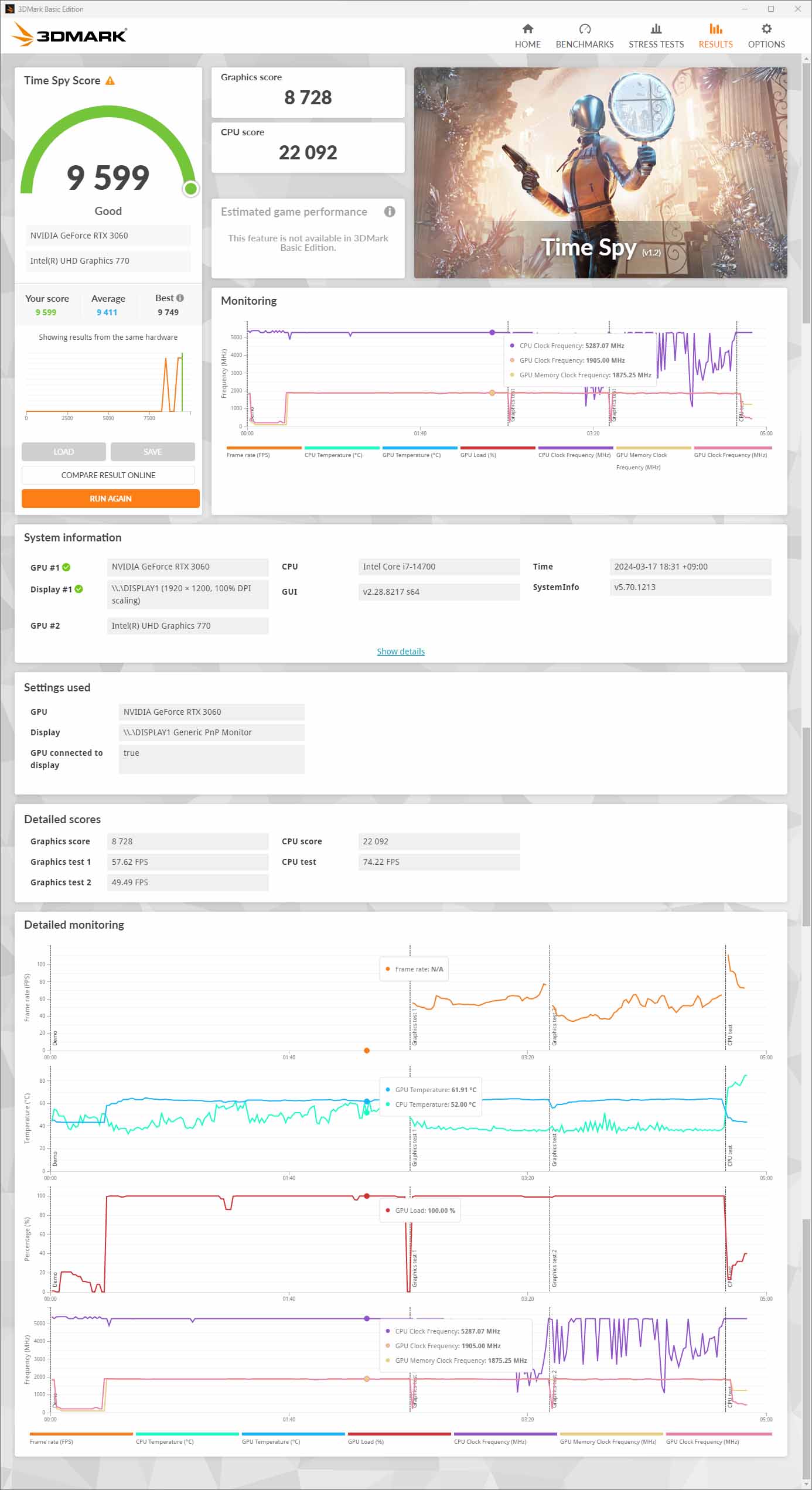The image size is (812, 1490).
Task: Select NVIDIA GeForce RTX 3060 under score gauge
Action: (108, 236)
